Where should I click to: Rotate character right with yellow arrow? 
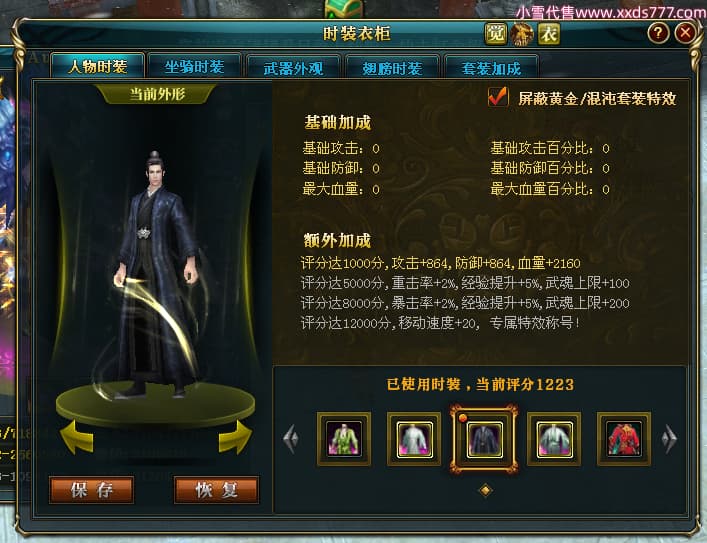click(x=235, y=437)
